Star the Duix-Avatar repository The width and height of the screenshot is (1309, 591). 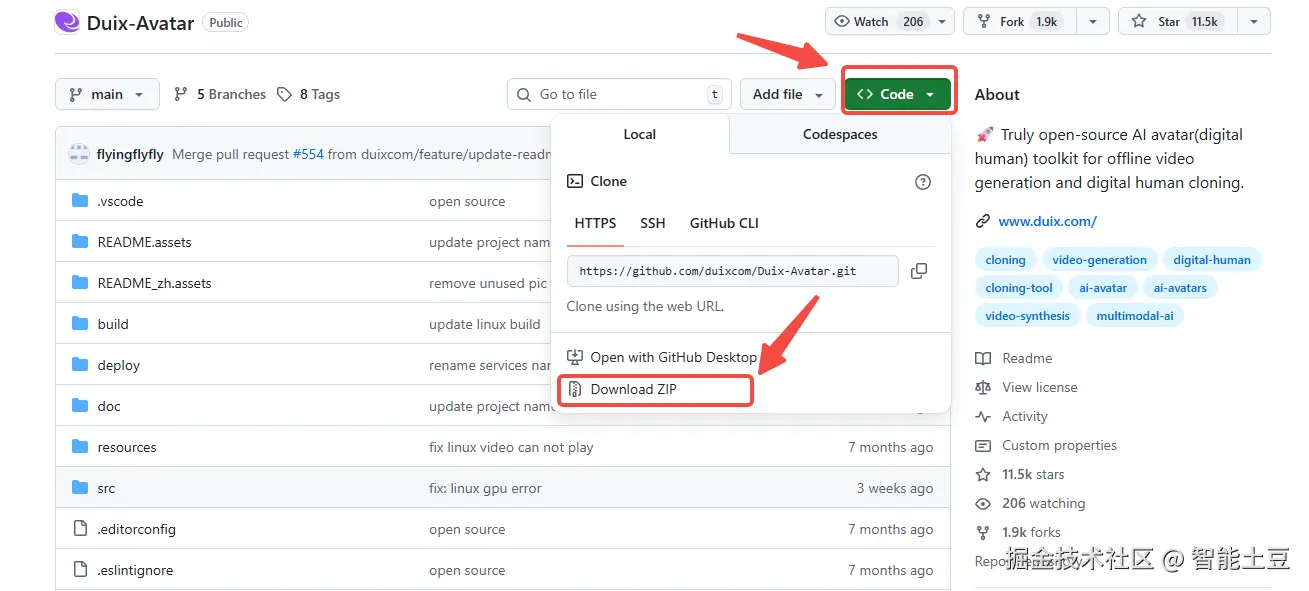point(1177,21)
